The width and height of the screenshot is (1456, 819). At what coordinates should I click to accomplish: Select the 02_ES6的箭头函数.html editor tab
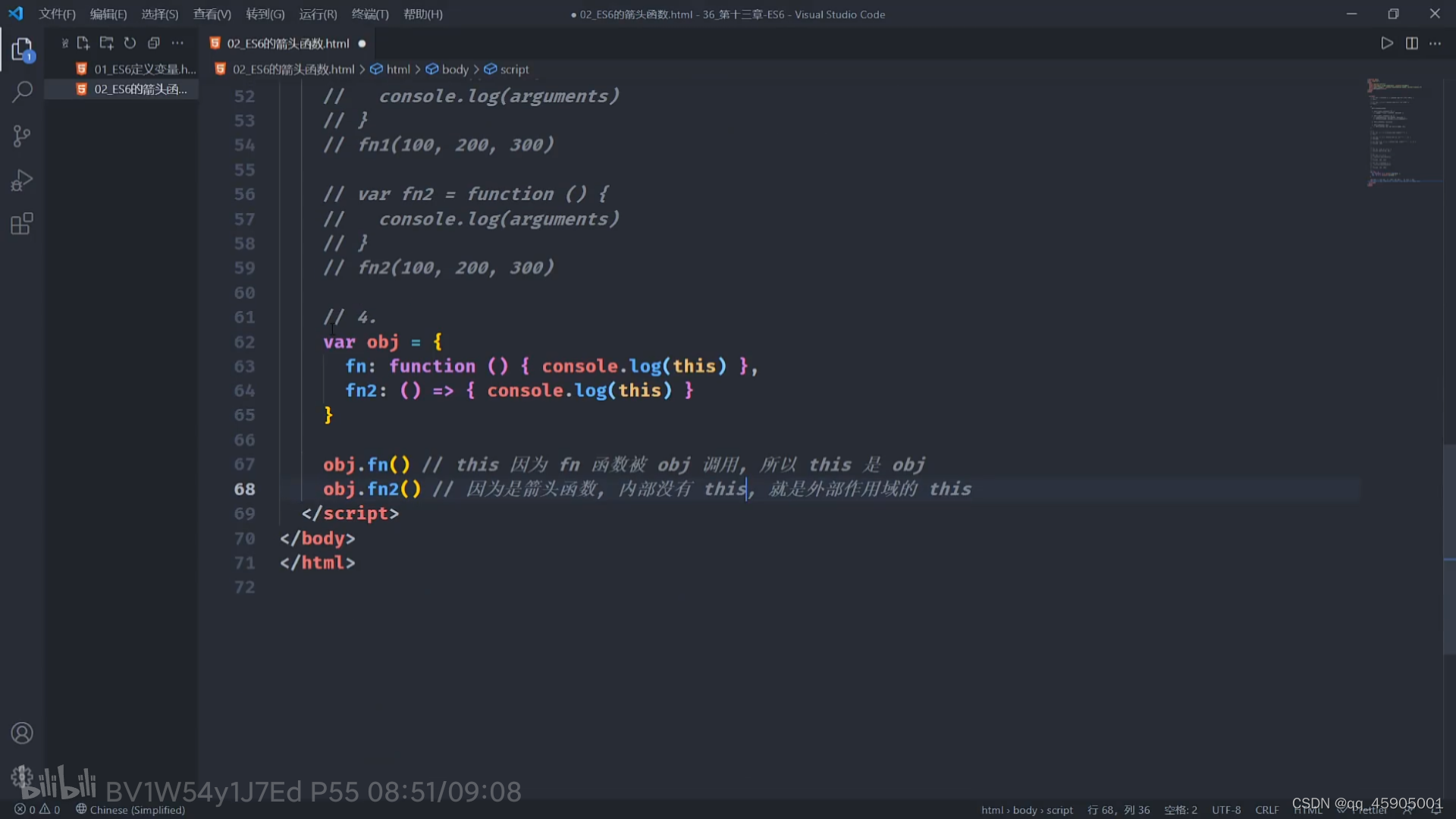click(x=288, y=43)
